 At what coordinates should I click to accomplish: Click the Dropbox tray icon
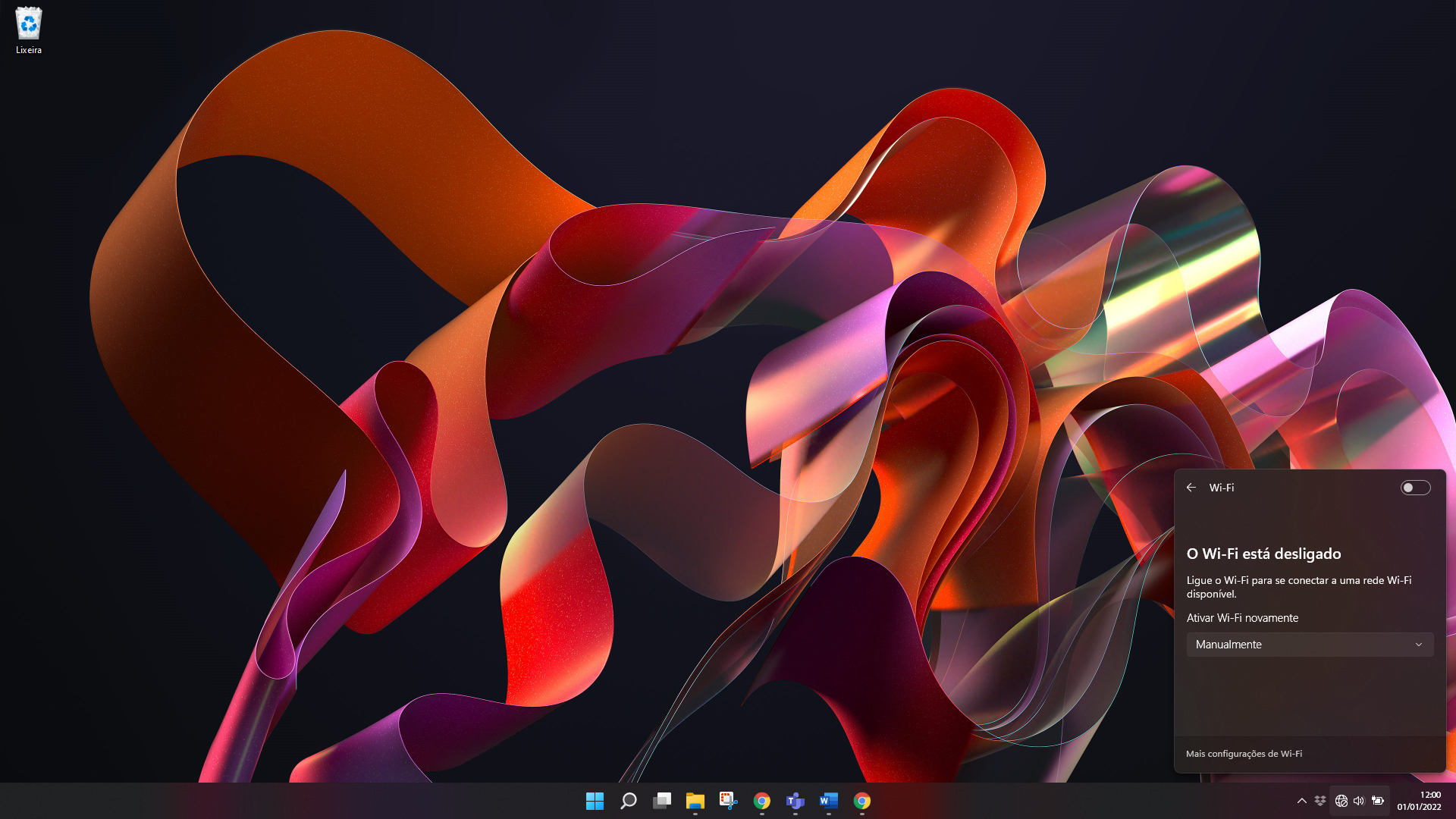click(1320, 801)
